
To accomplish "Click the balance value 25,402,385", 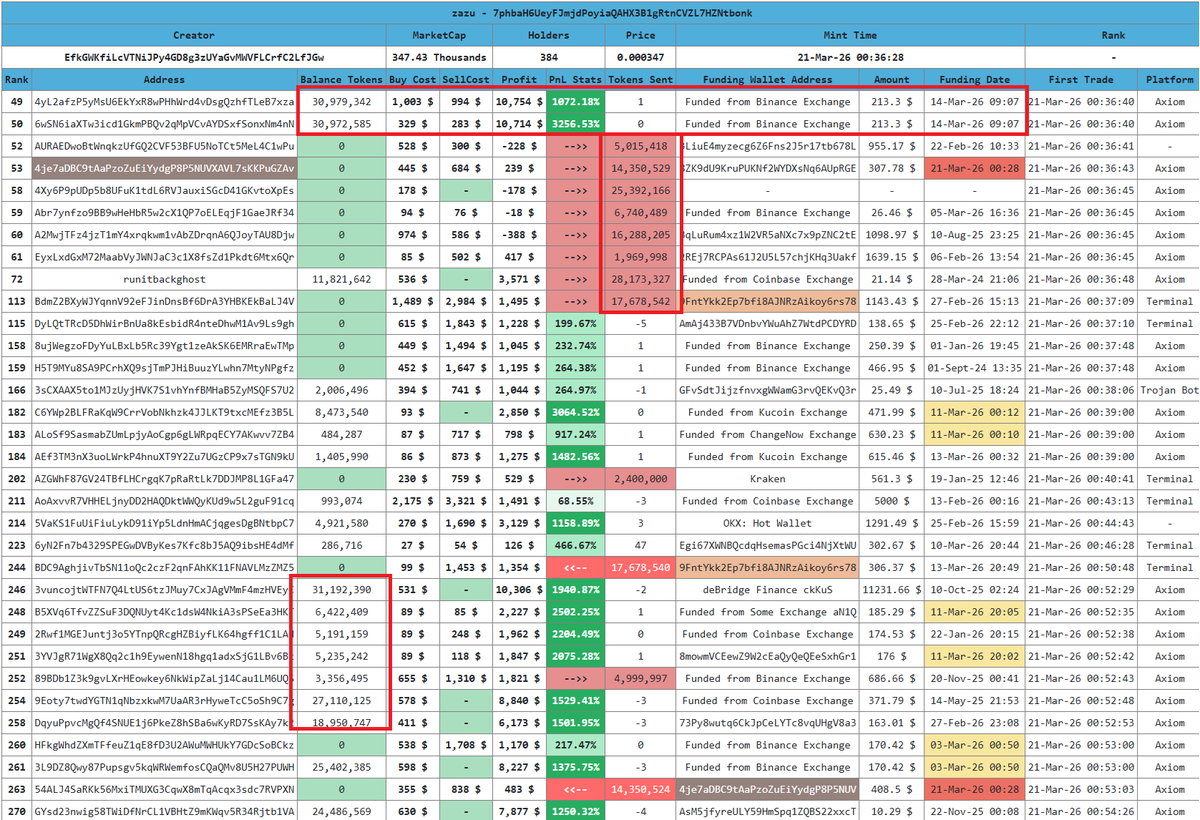I will [x=341, y=767].
